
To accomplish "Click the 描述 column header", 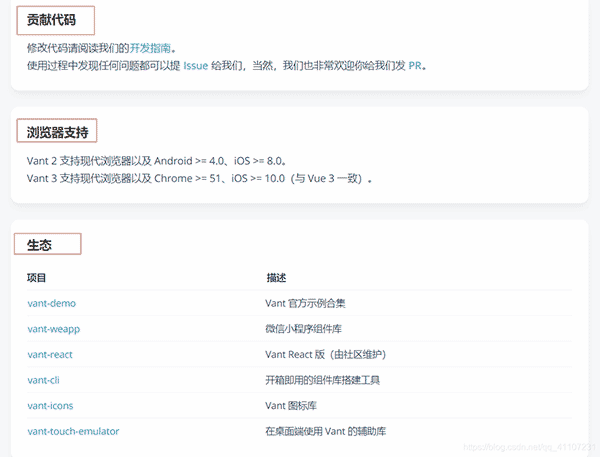I will [x=276, y=277].
